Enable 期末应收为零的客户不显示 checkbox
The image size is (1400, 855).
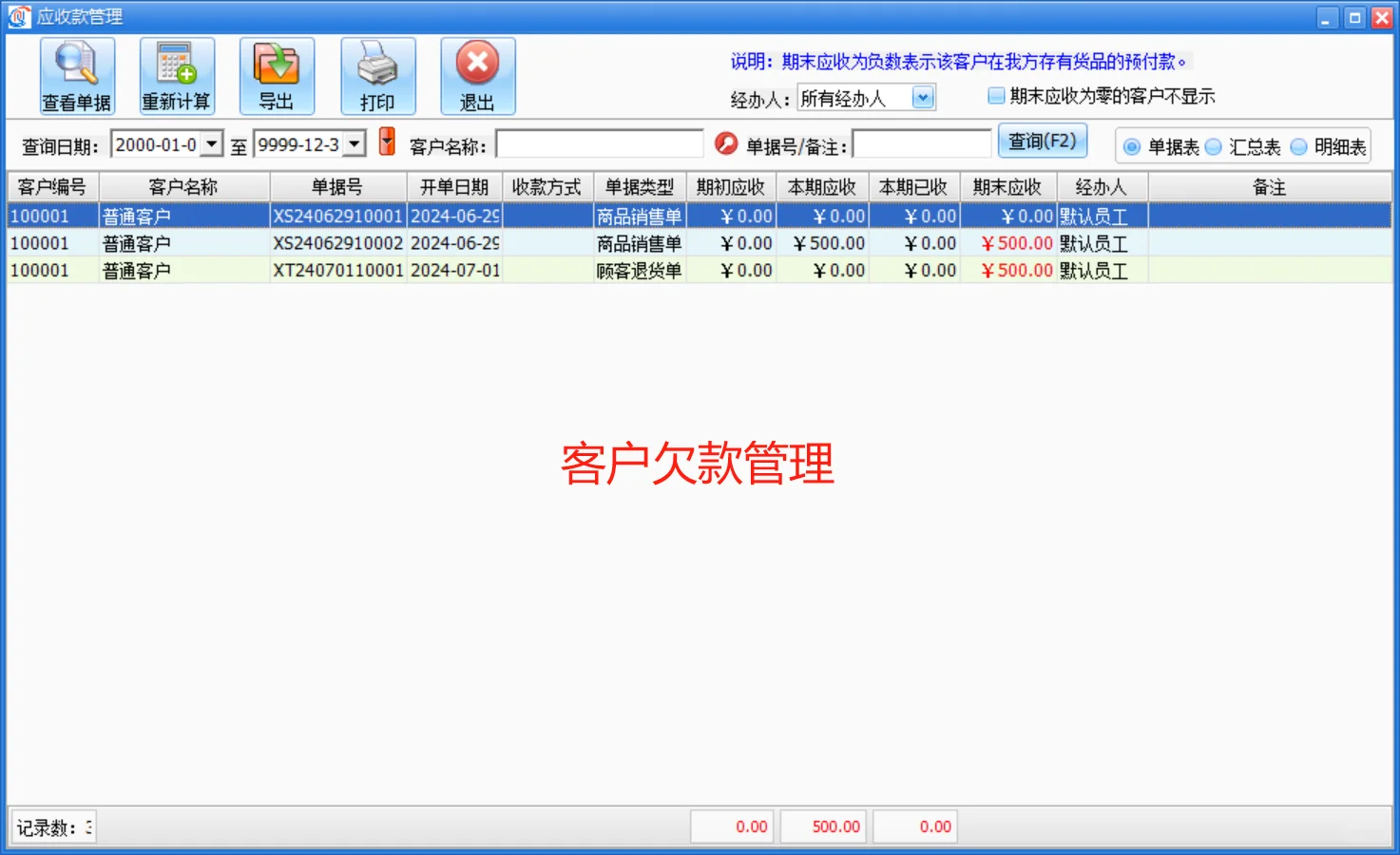995,95
